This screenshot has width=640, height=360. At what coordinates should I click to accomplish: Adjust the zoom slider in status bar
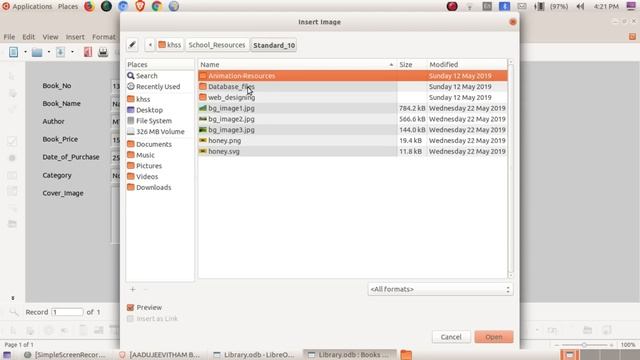coord(584,345)
